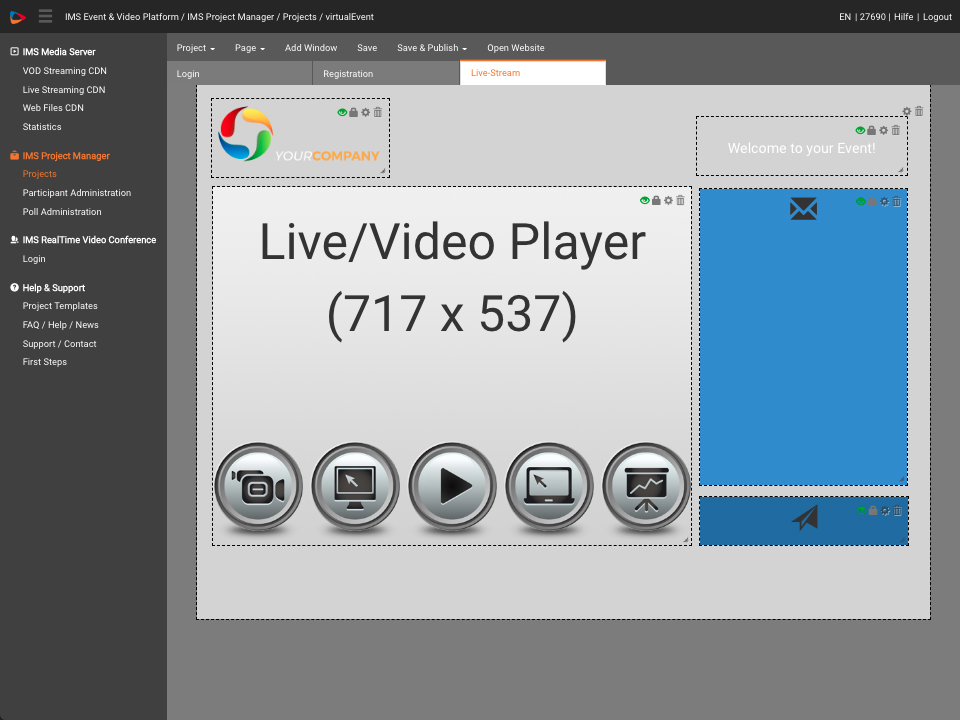
Task: Select the camera icon in the player toolbar
Action: tap(258, 486)
